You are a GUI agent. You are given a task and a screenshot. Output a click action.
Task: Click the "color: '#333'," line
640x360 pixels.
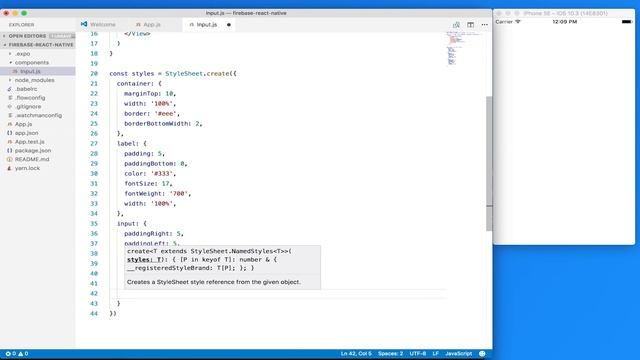tap(150, 173)
